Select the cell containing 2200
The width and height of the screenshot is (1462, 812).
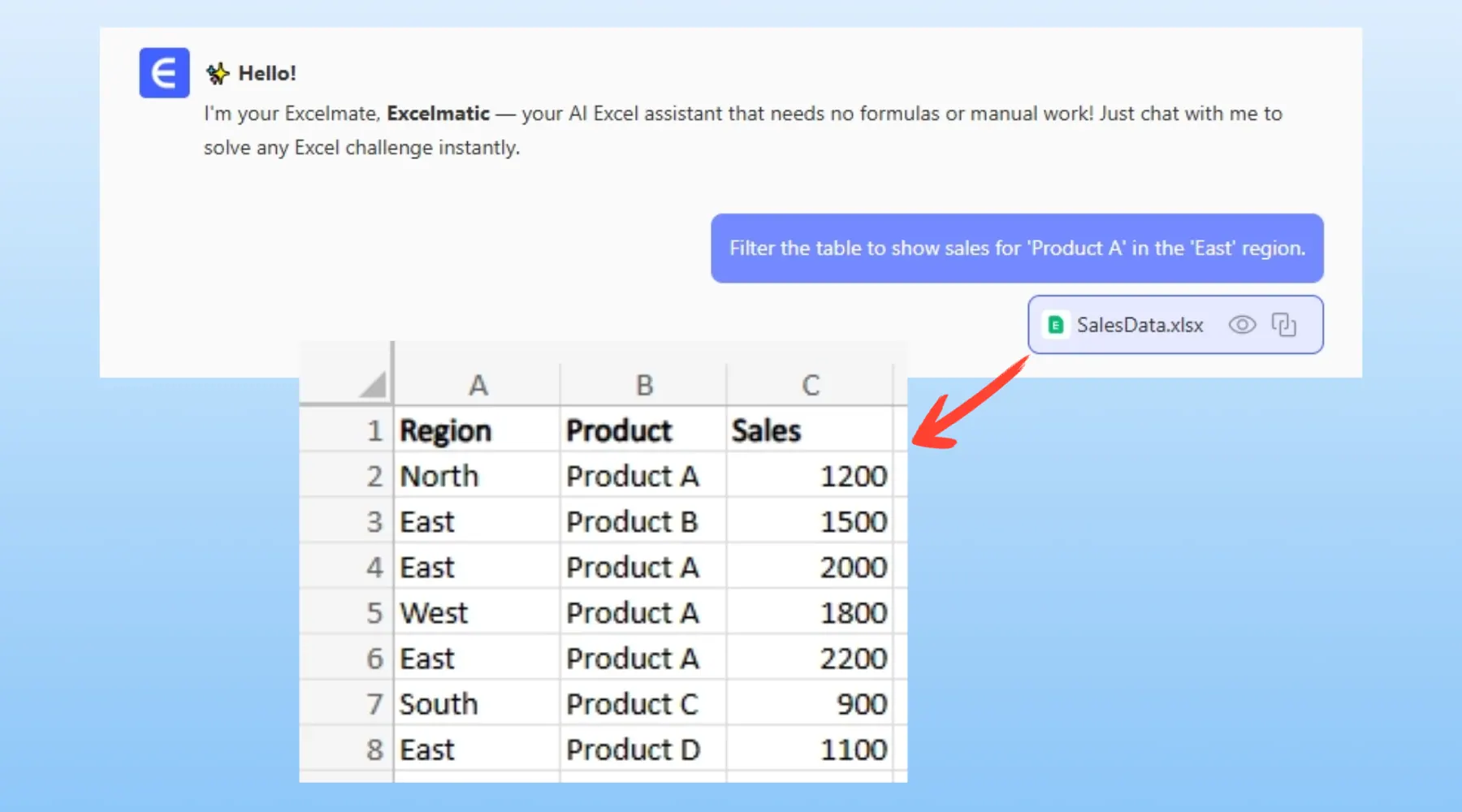click(809, 658)
